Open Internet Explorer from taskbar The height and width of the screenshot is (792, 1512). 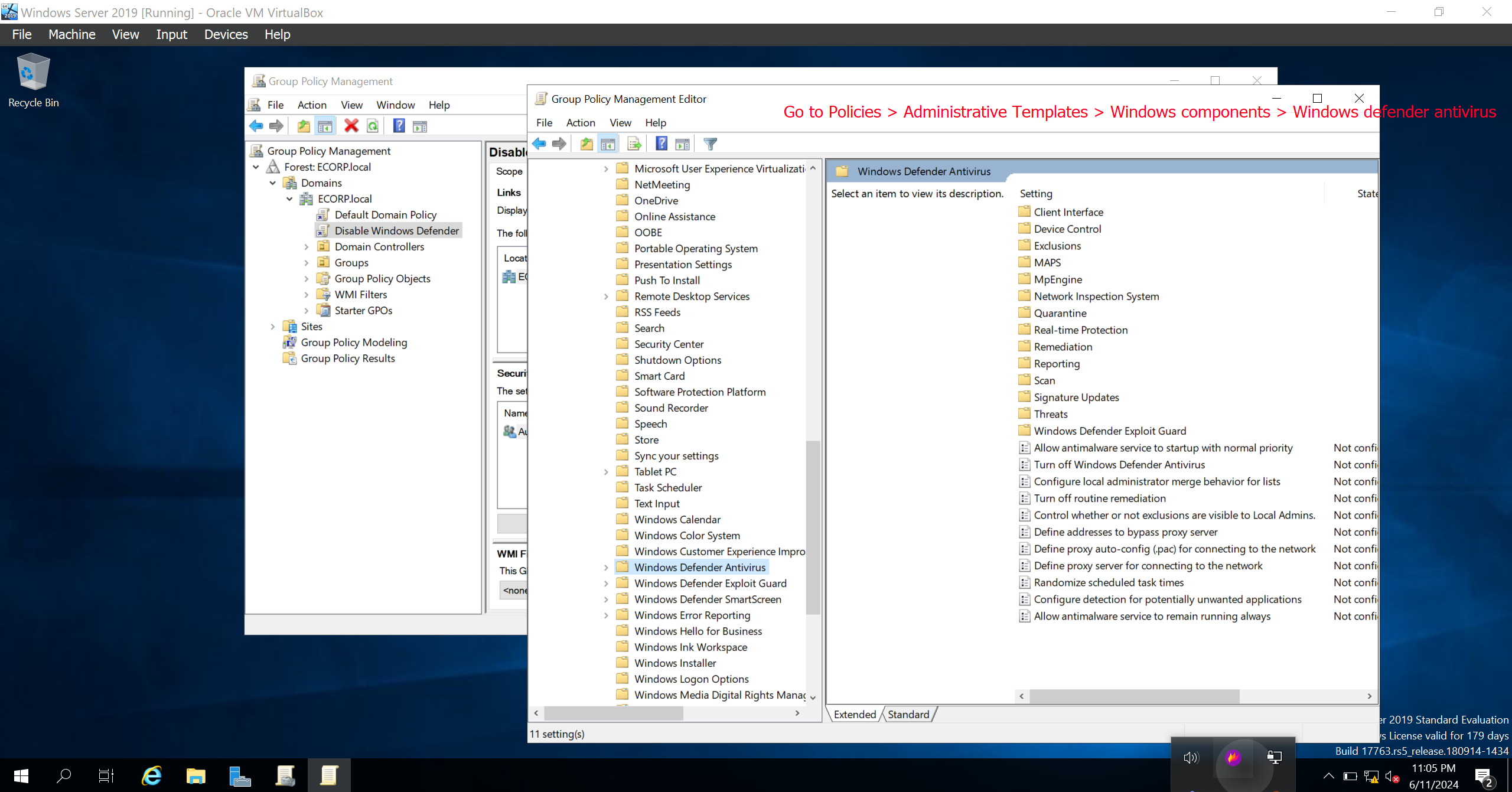point(152,775)
